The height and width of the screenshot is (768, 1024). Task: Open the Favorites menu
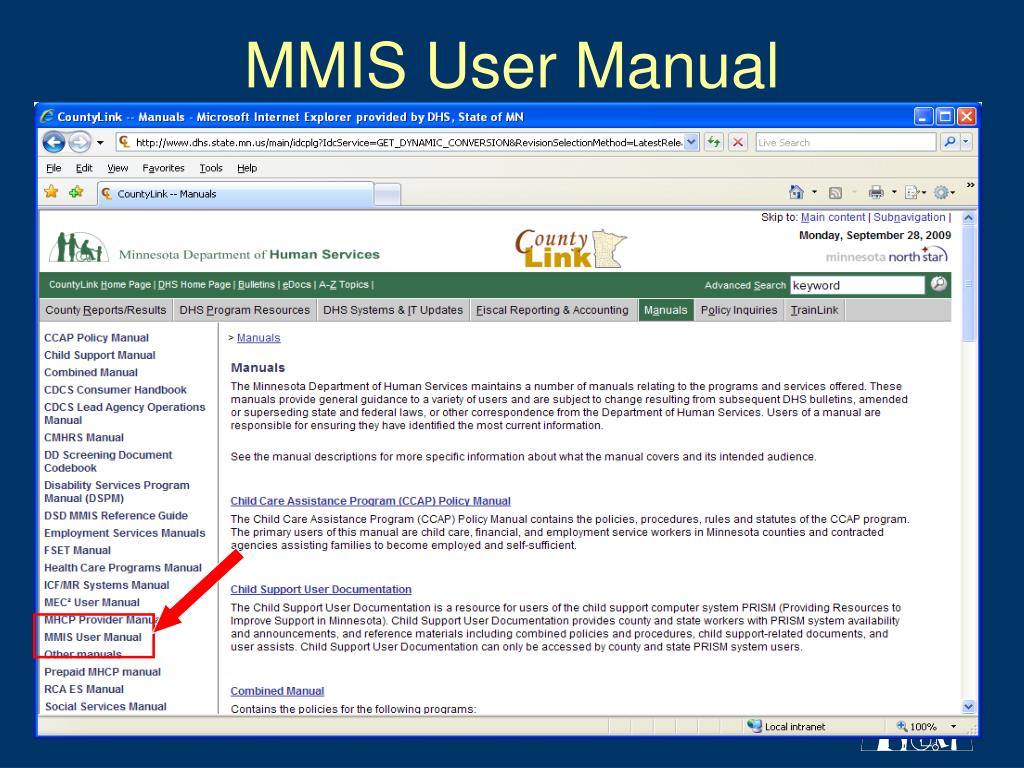coord(163,168)
